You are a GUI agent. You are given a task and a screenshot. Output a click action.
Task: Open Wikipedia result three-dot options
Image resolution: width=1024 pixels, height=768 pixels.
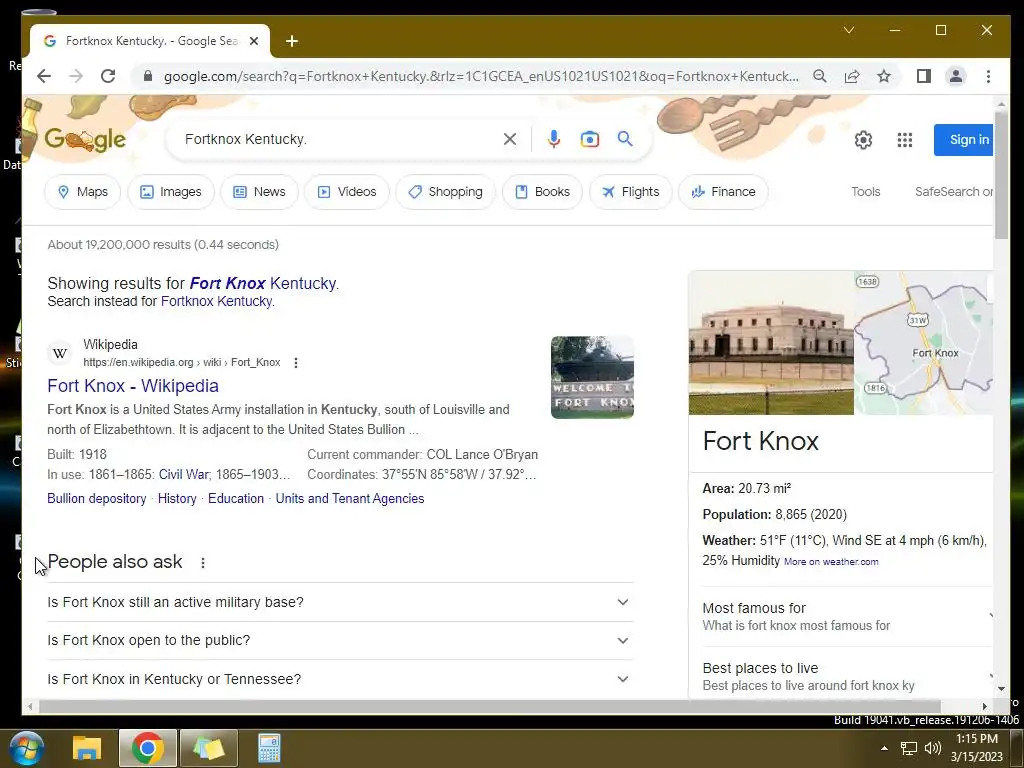[x=296, y=362]
